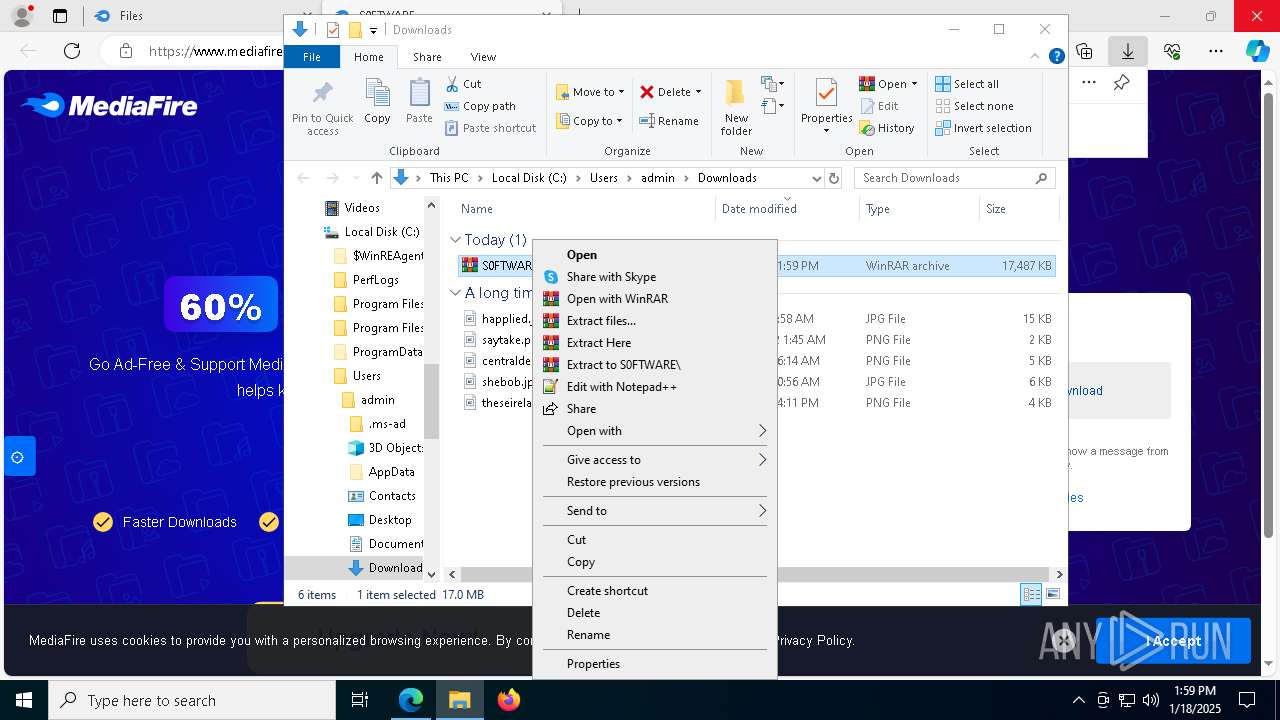Select the shebob JPG file

(507, 382)
